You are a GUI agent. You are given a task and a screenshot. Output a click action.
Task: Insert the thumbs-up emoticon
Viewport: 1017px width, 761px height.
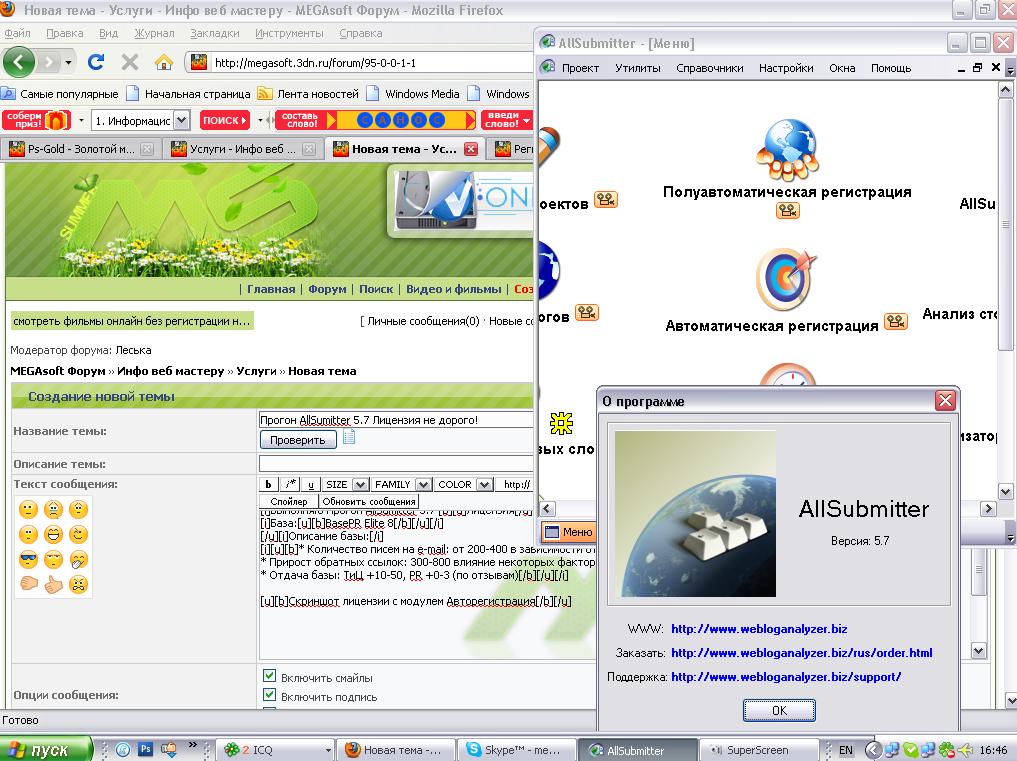pyautogui.click(x=53, y=583)
